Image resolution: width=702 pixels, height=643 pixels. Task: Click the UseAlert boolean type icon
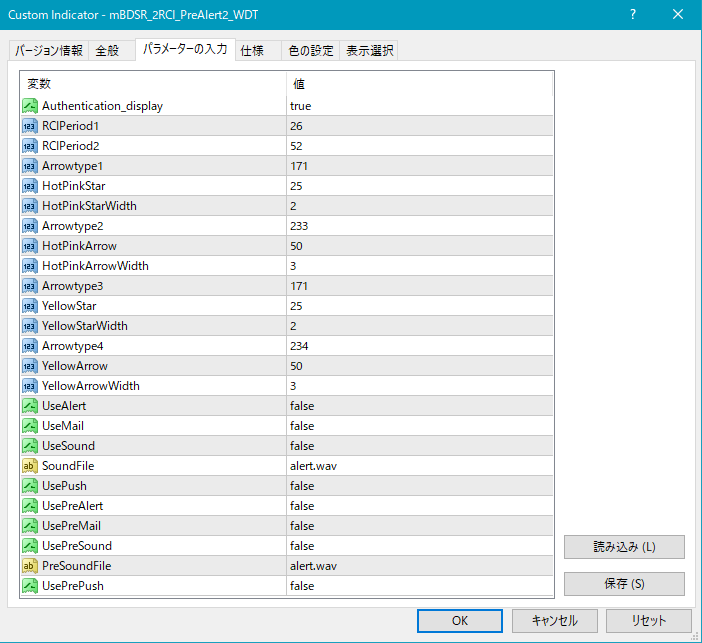point(30,406)
